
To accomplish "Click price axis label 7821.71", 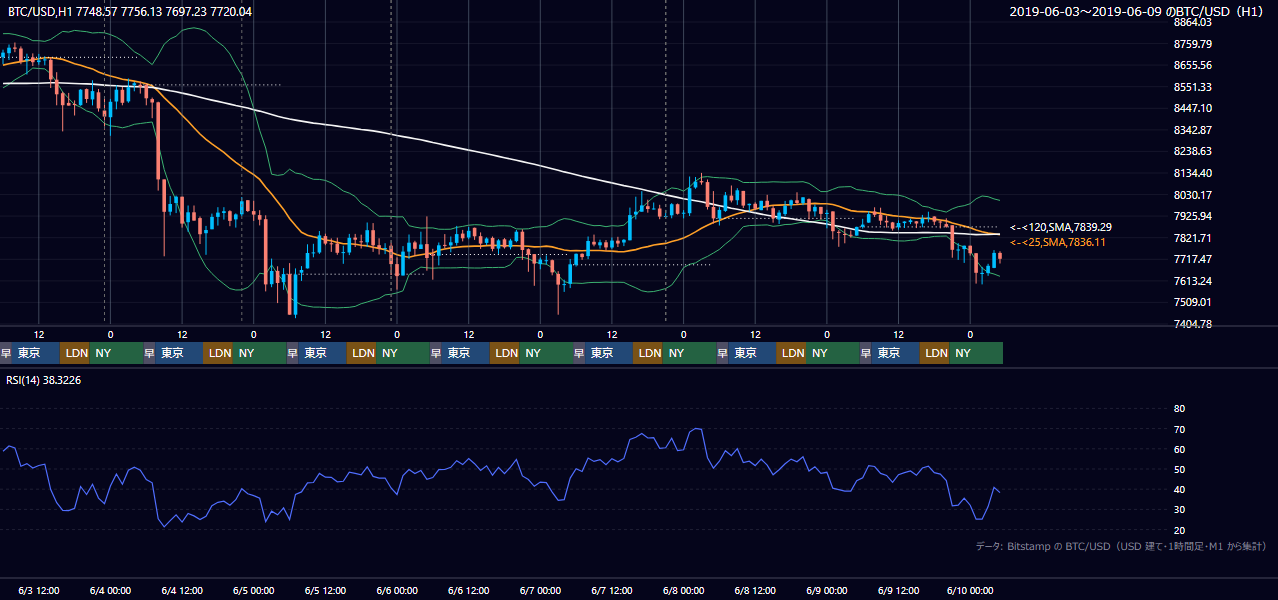I will pos(1193,238).
